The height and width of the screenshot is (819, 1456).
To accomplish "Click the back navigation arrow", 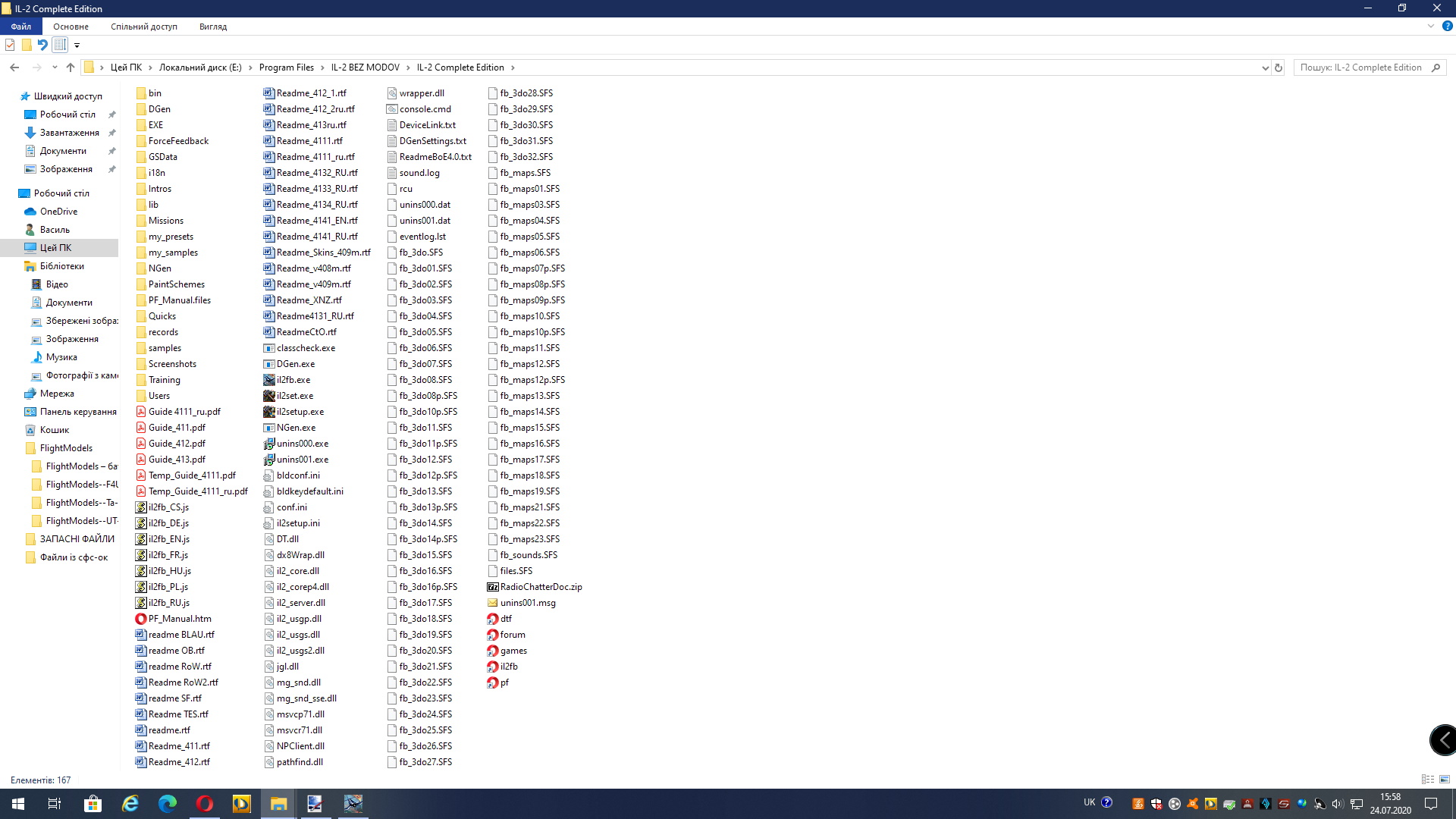I will pos(14,67).
